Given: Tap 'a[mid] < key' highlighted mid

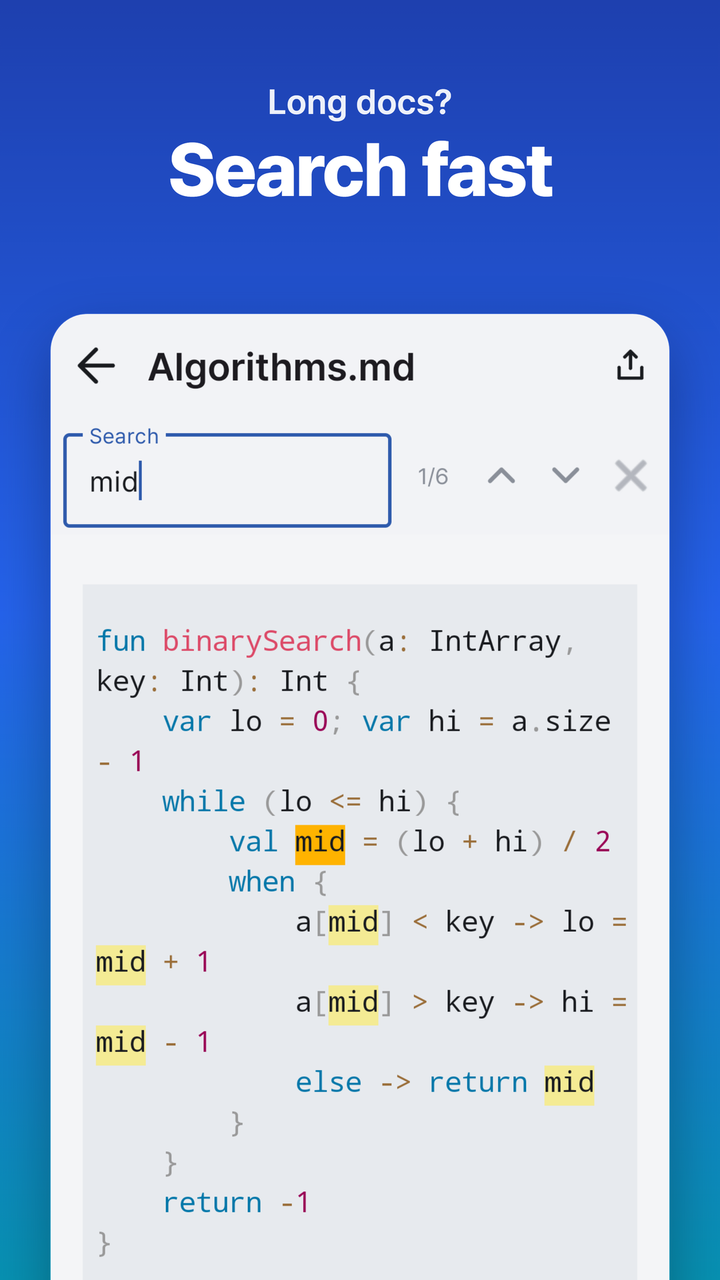Looking at the screenshot, I should point(353,922).
